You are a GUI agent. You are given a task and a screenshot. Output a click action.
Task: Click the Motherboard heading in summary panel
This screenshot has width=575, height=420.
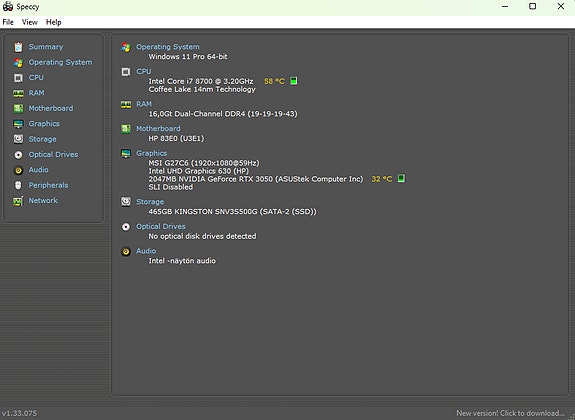158,129
